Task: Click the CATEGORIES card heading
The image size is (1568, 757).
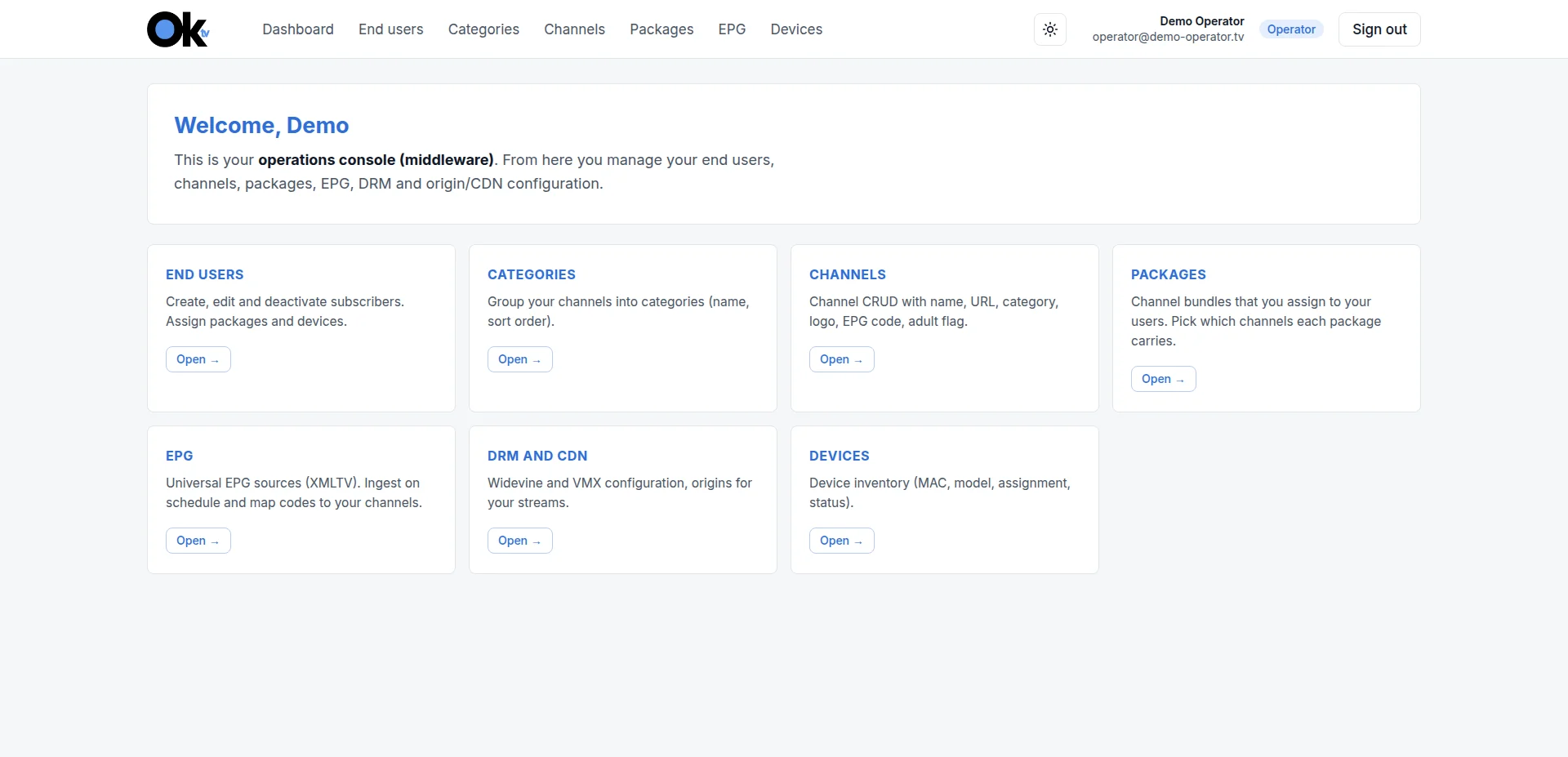Action: tap(532, 274)
